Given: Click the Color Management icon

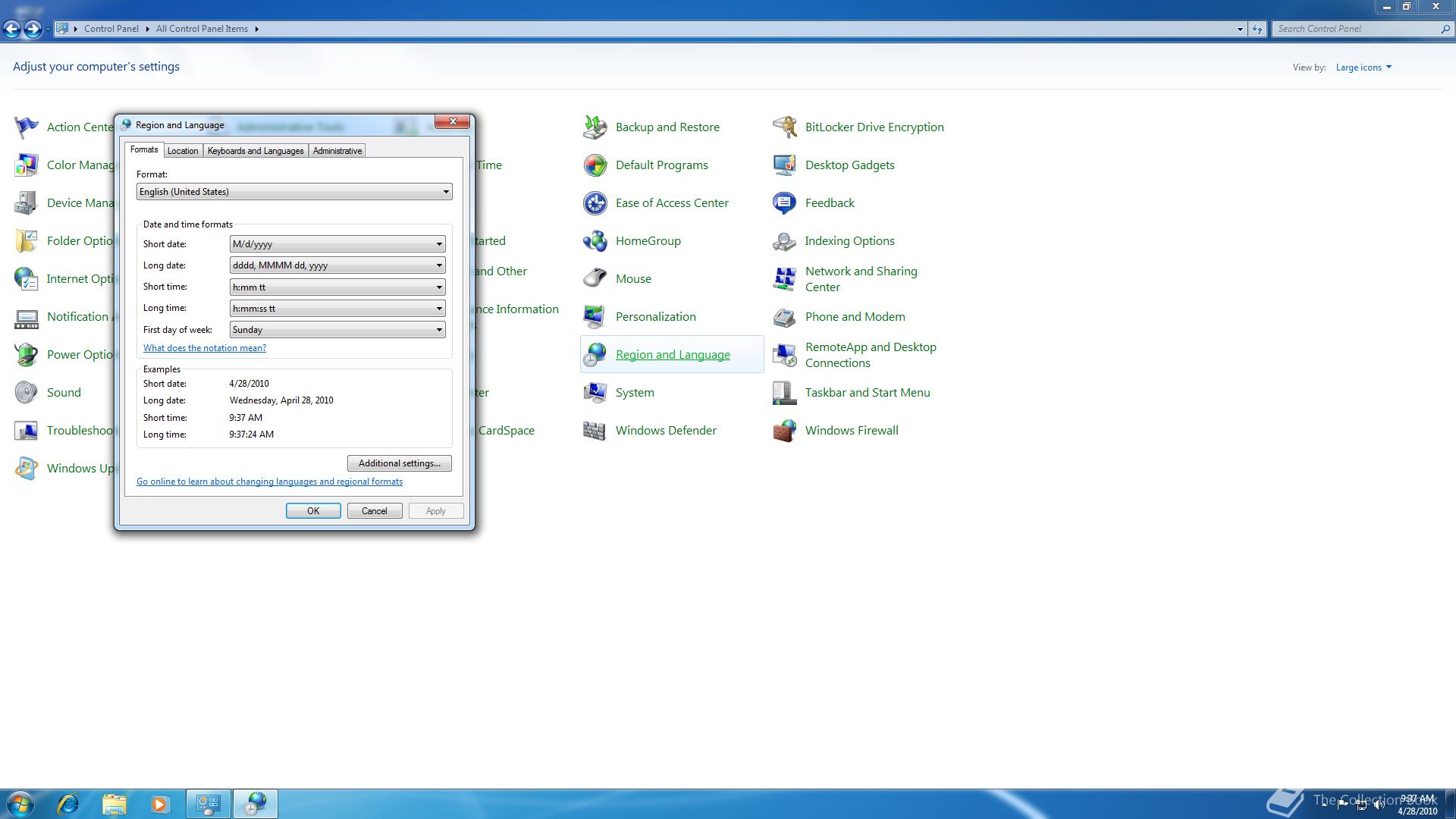Looking at the screenshot, I should (x=27, y=165).
